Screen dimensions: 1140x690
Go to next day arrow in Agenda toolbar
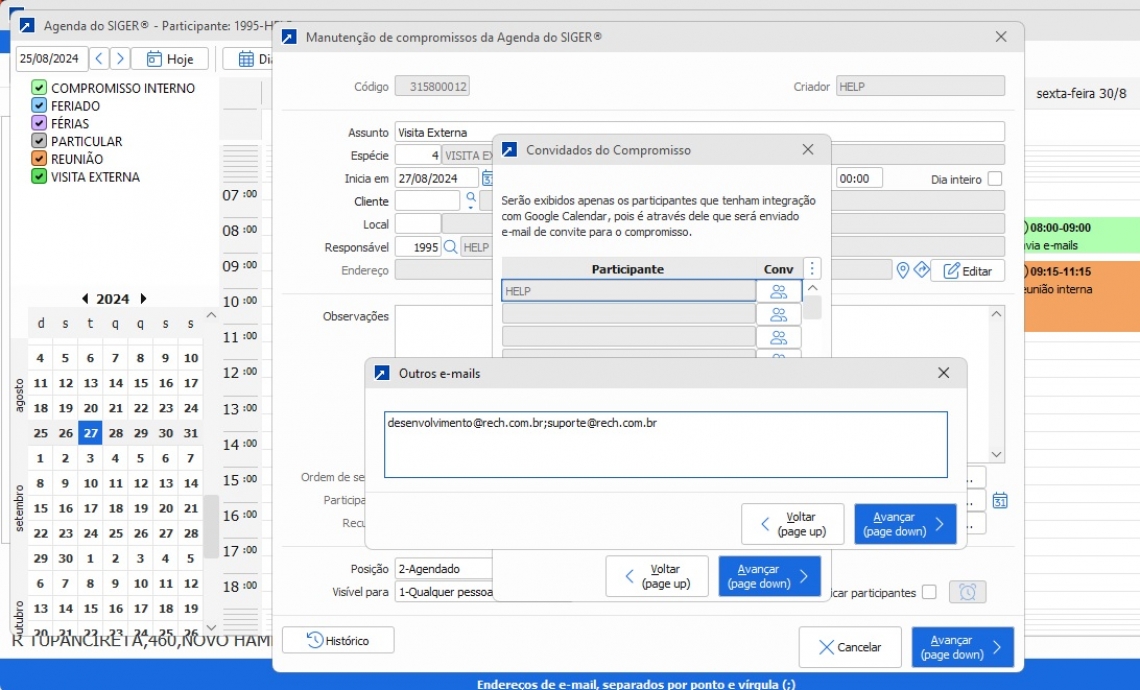[121, 58]
